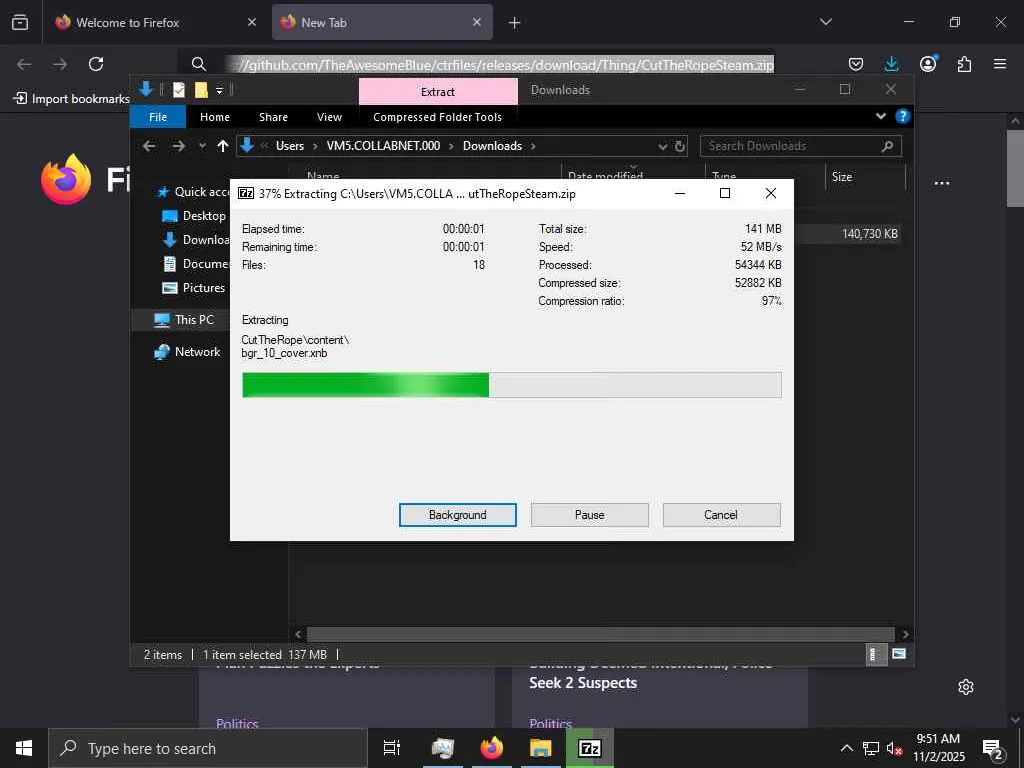Click the Search Downloads field
The height and width of the screenshot is (768, 1024).
801,146
